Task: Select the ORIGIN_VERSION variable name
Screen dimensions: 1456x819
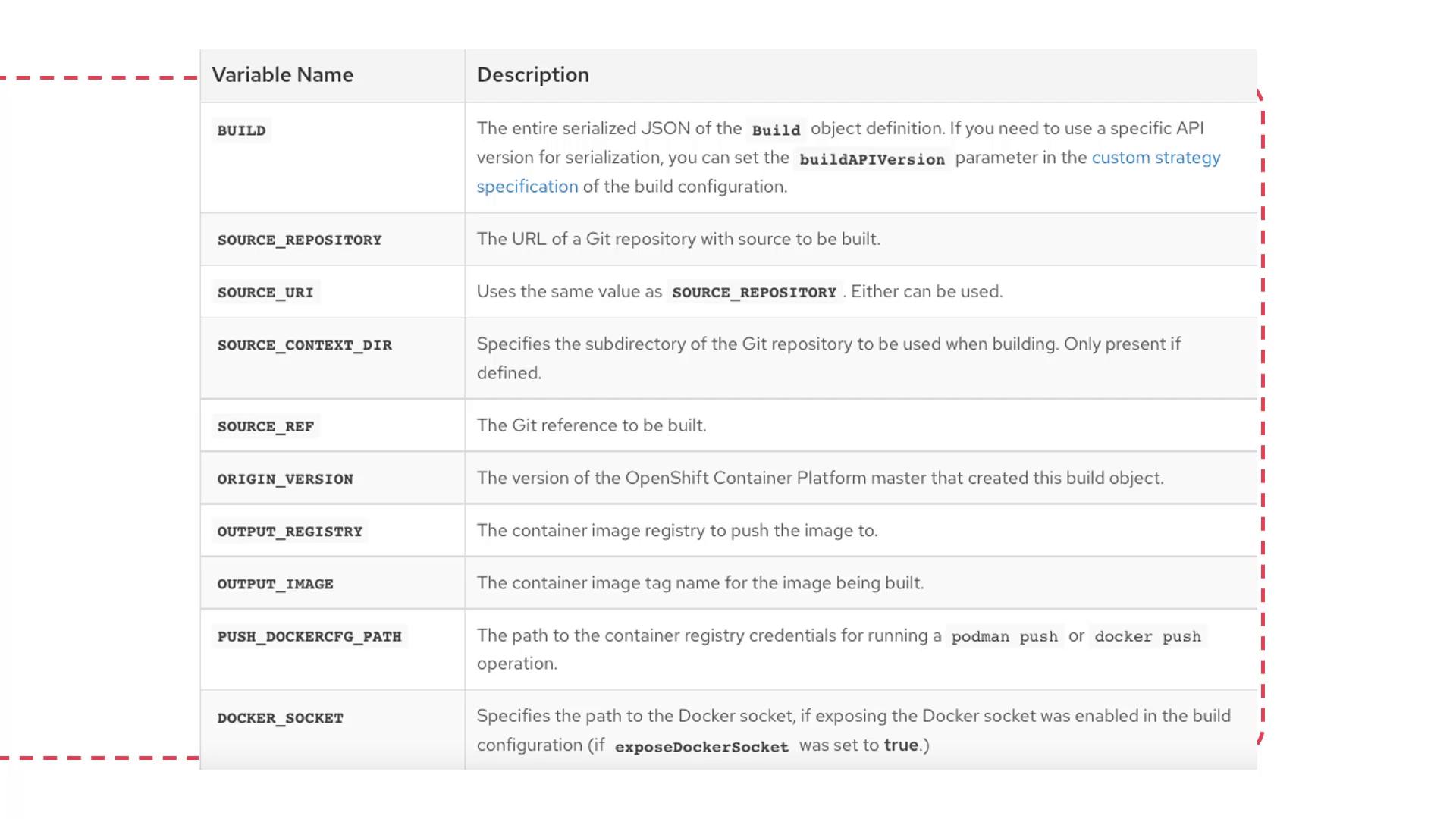Action: click(x=285, y=479)
